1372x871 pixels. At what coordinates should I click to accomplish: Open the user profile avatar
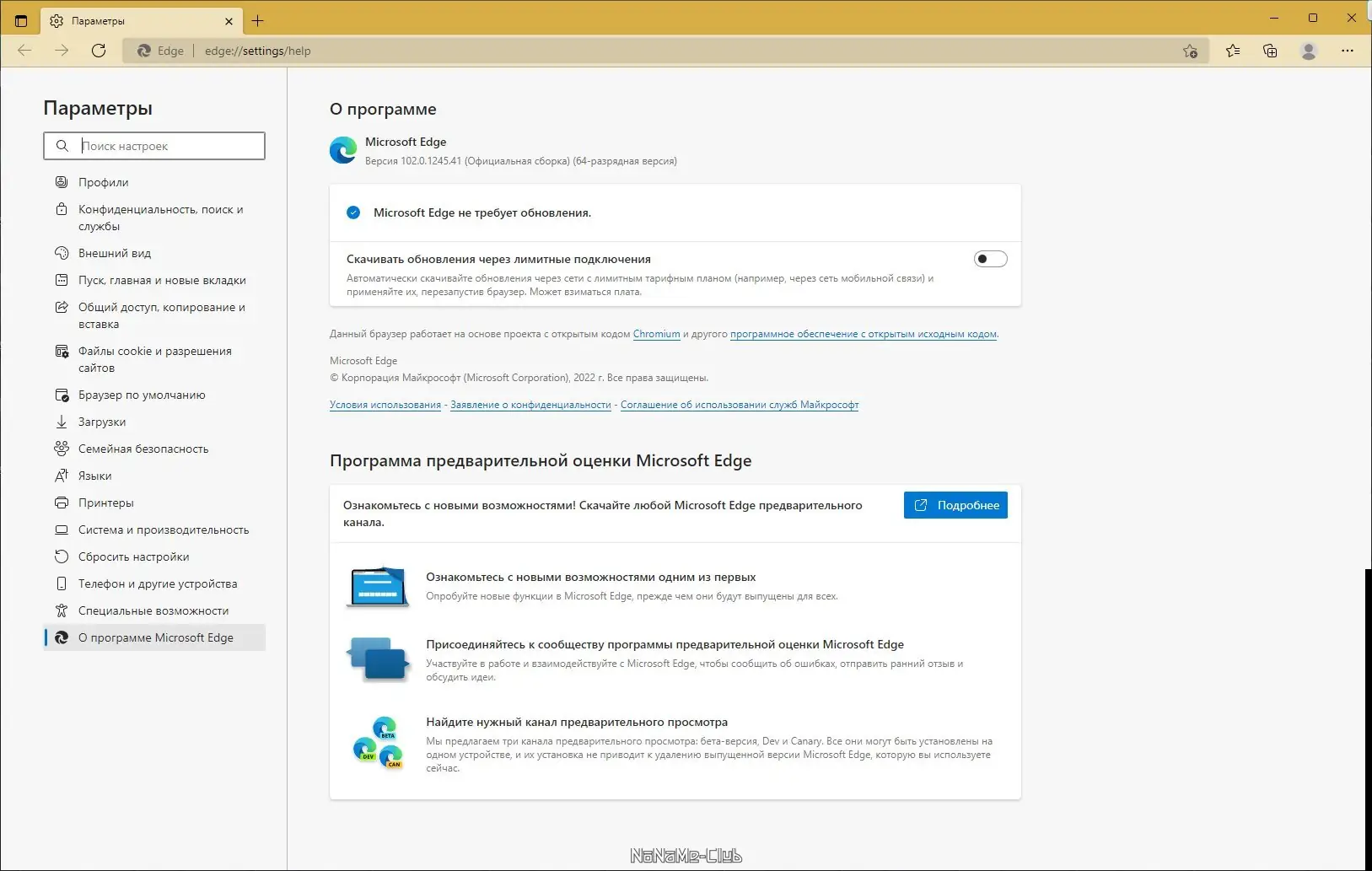point(1309,51)
